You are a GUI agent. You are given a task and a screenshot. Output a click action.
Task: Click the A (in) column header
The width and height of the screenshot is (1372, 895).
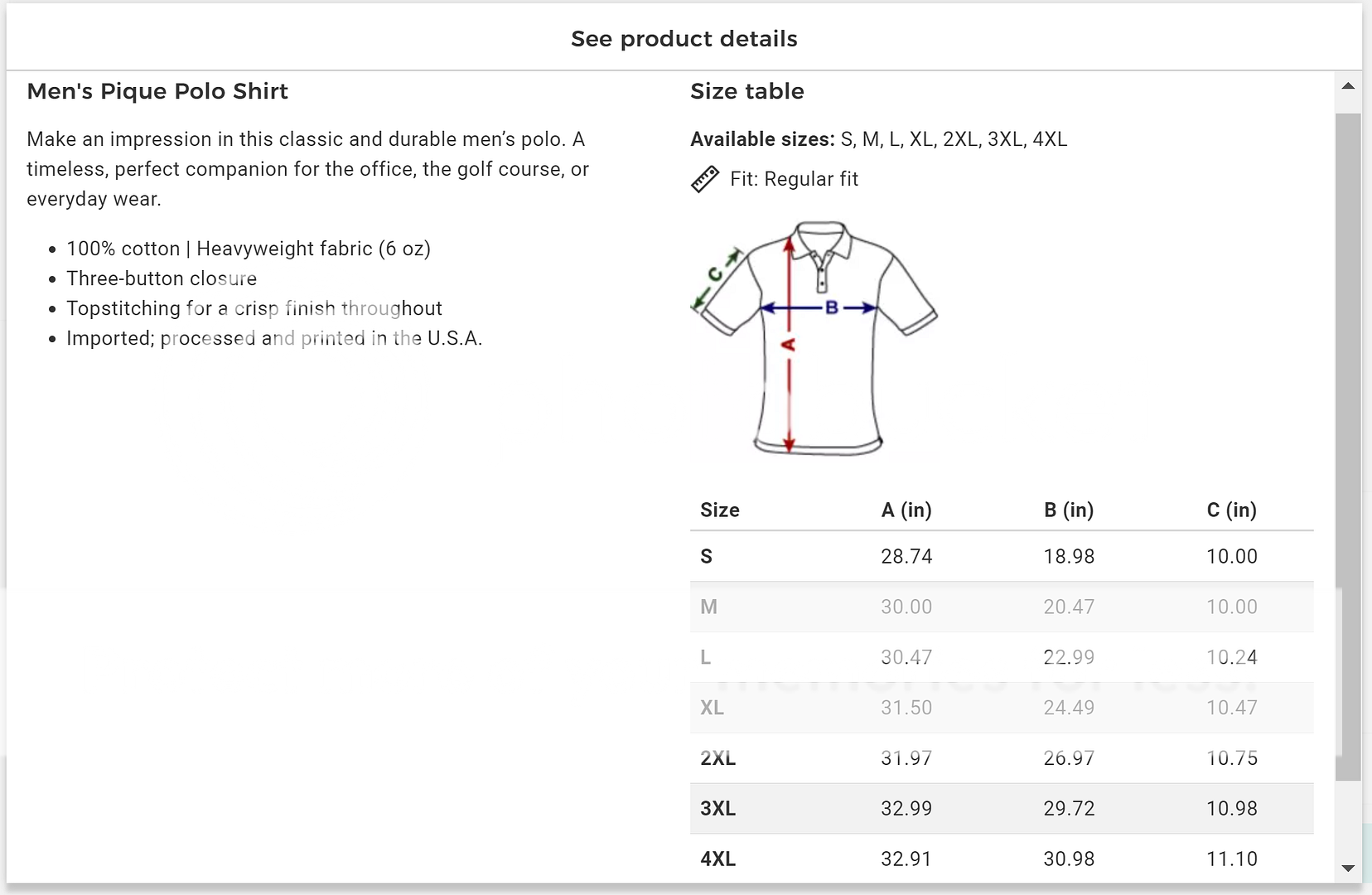tap(906, 510)
